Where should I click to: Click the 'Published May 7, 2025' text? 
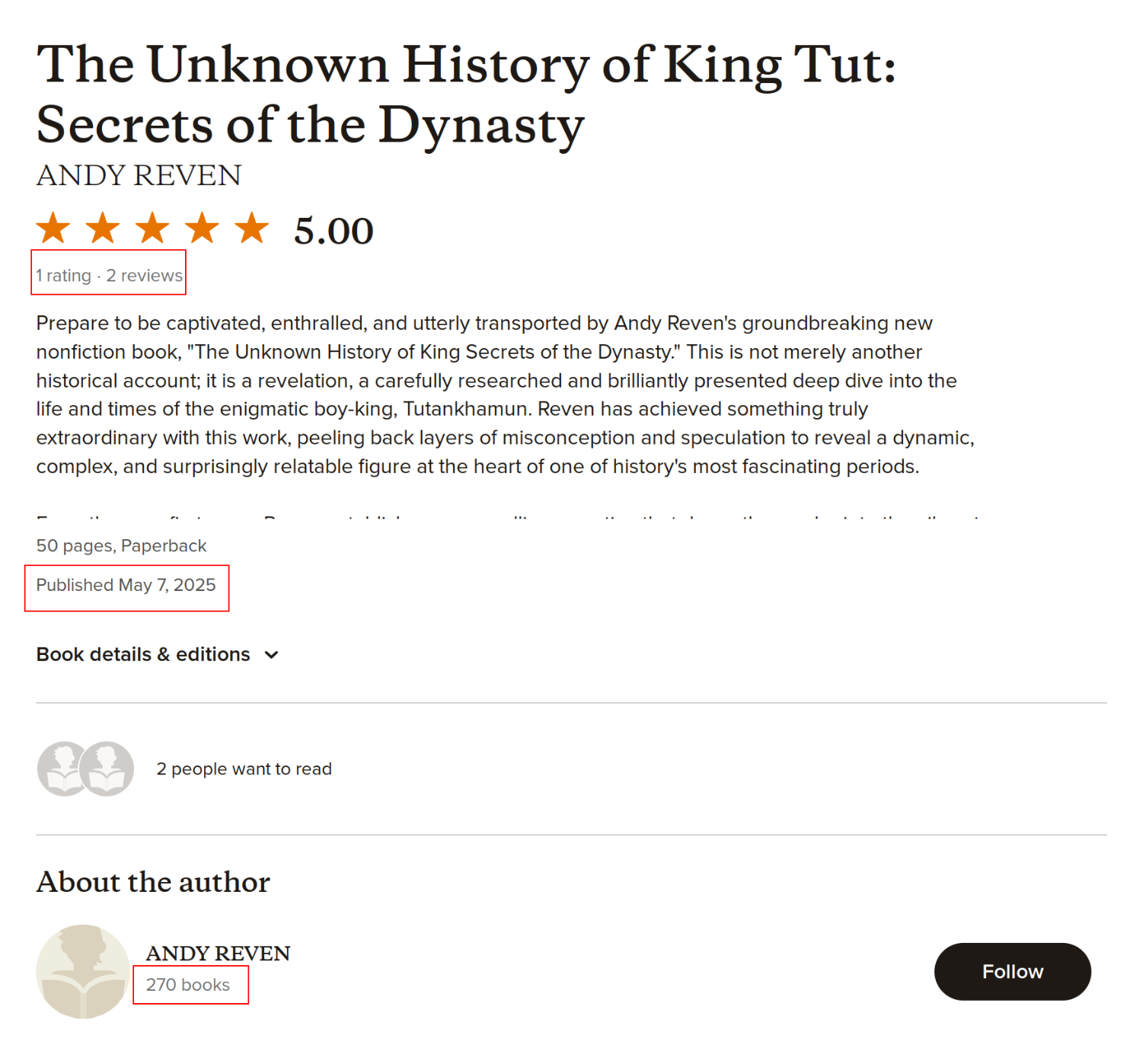pyautogui.click(x=126, y=585)
